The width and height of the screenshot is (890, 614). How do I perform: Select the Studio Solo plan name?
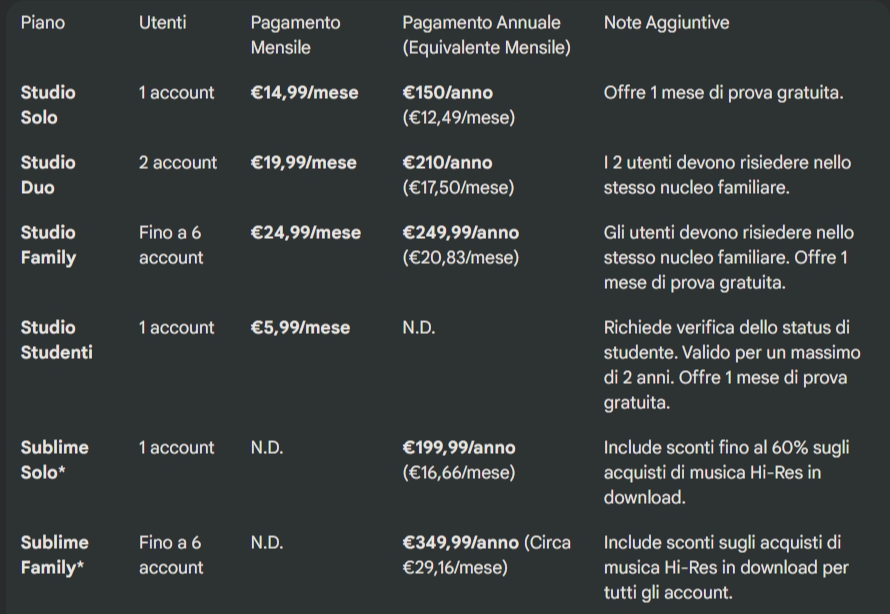click(x=47, y=104)
